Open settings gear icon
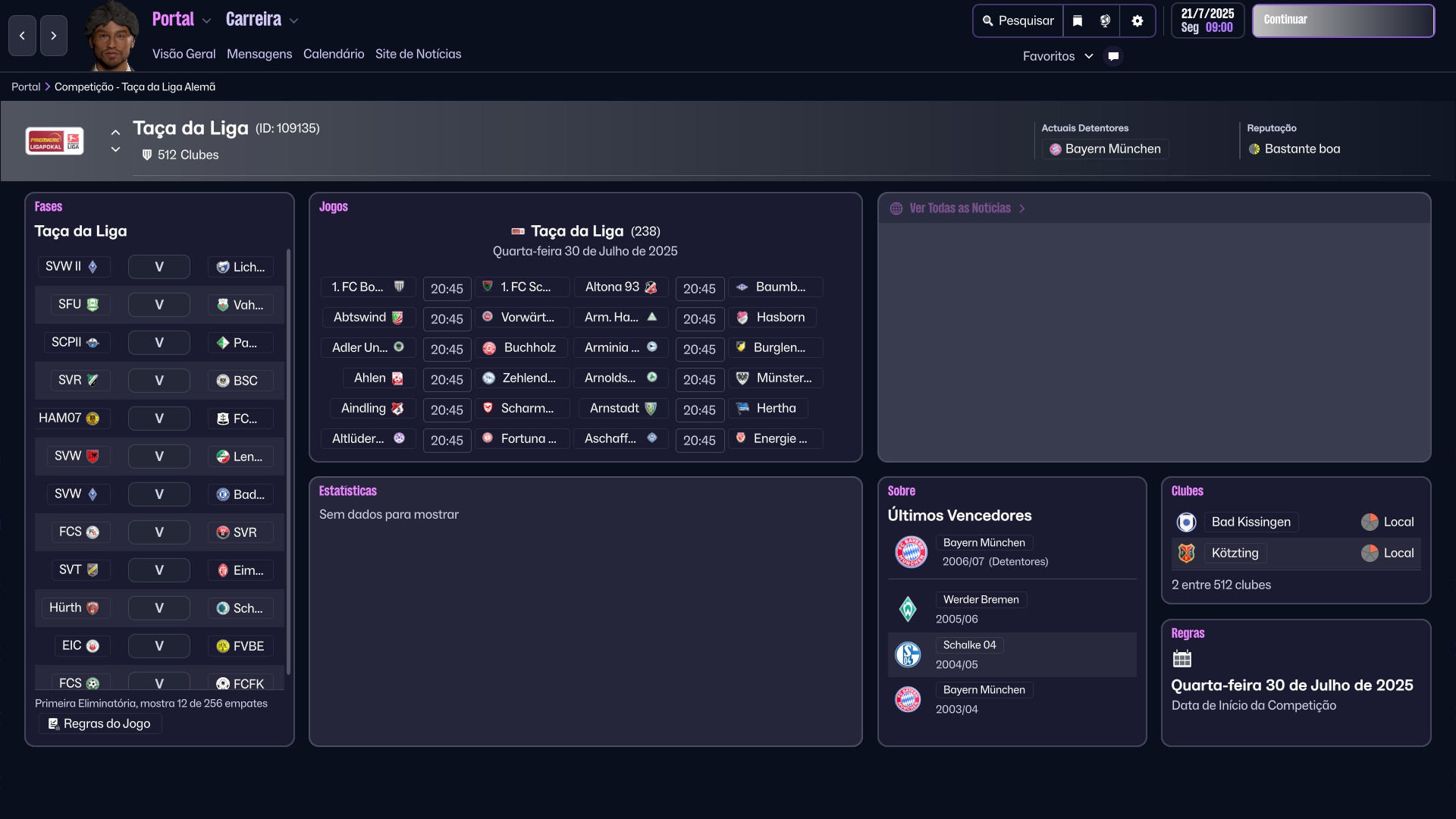Viewport: 1456px width, 819px height. pyautogui.click(x=1137, y=21)
